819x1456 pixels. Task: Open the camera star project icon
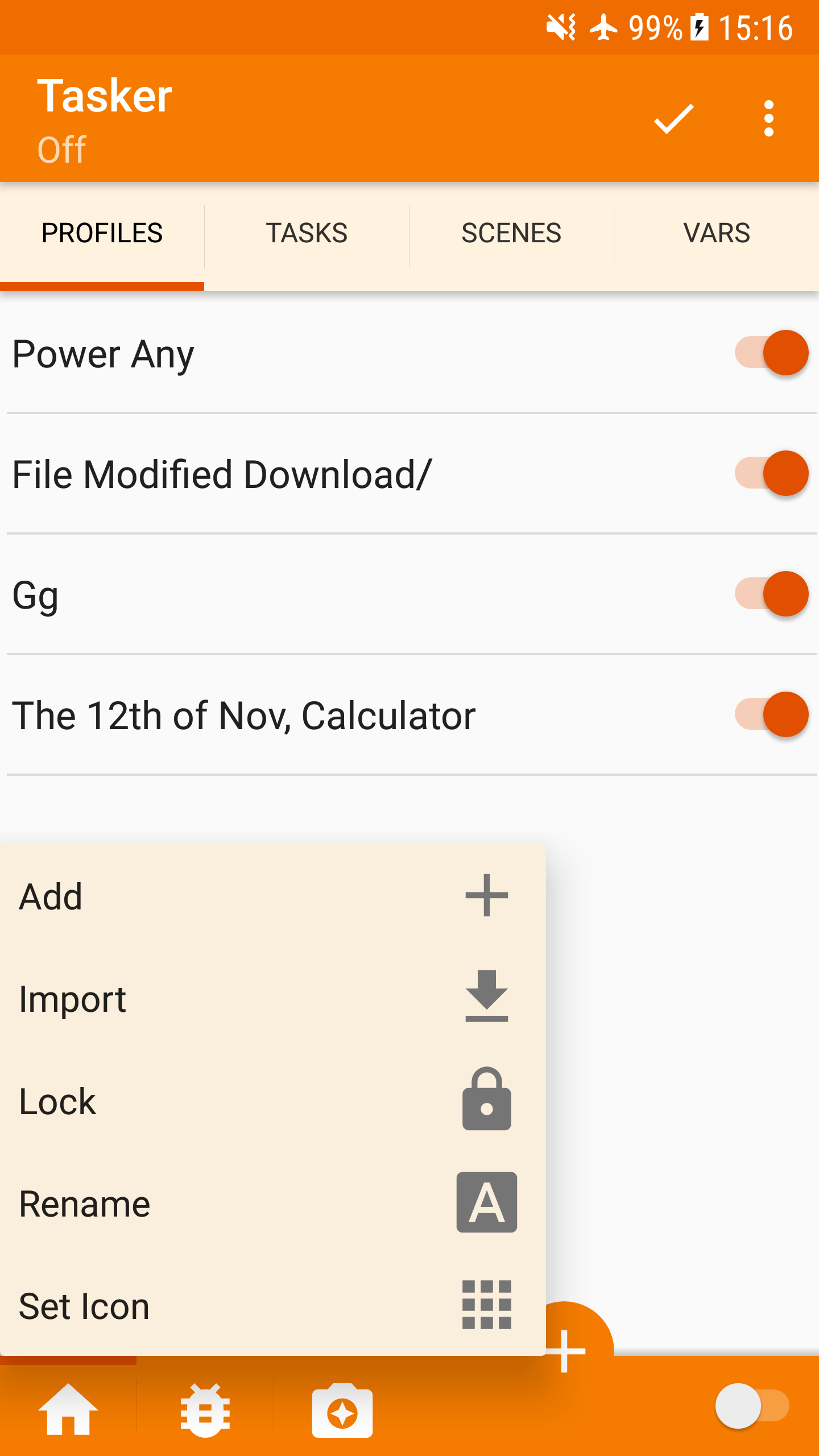tap(342, 1410)
